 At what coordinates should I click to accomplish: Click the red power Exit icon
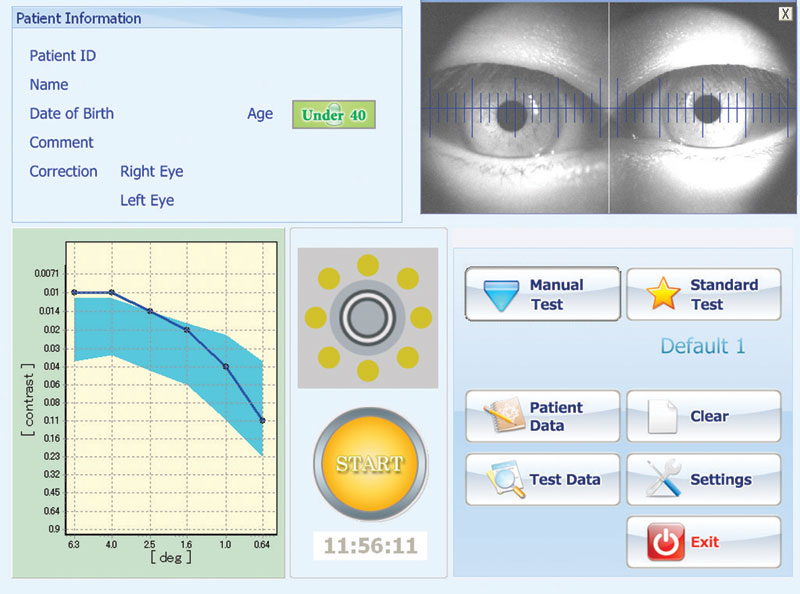click(x=665, y=543)
